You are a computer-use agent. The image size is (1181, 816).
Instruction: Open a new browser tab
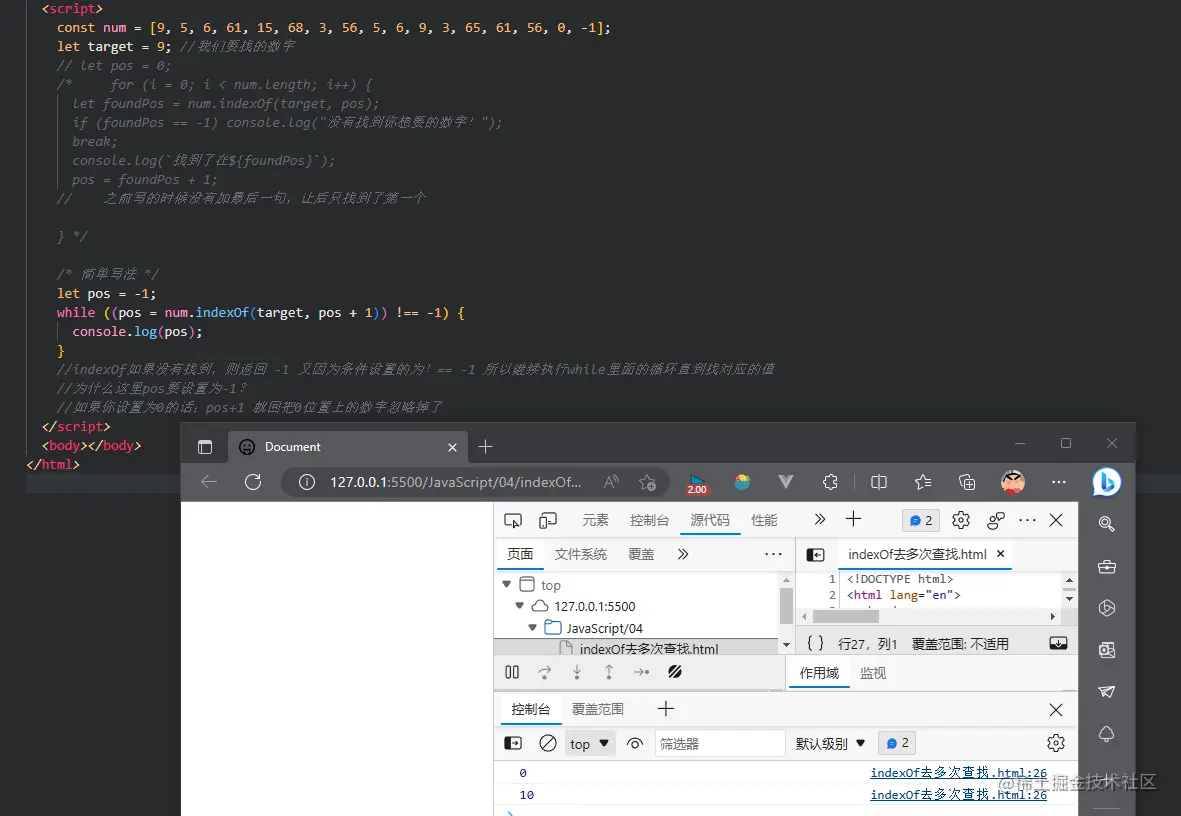pos(486,447)
